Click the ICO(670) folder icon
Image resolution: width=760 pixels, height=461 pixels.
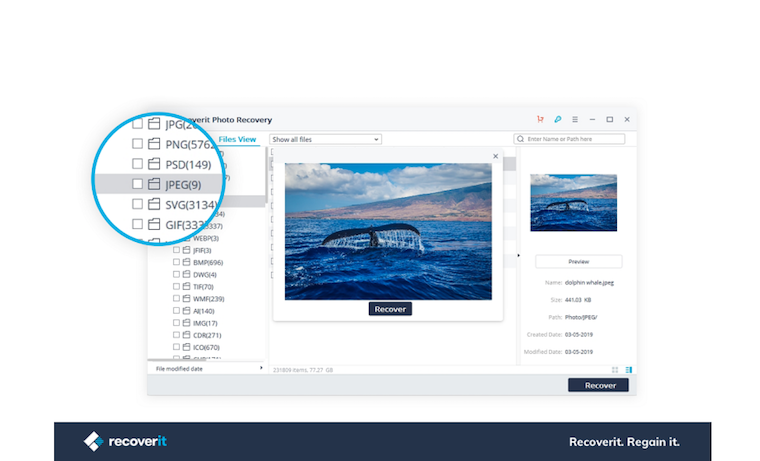tap(187, 347)
